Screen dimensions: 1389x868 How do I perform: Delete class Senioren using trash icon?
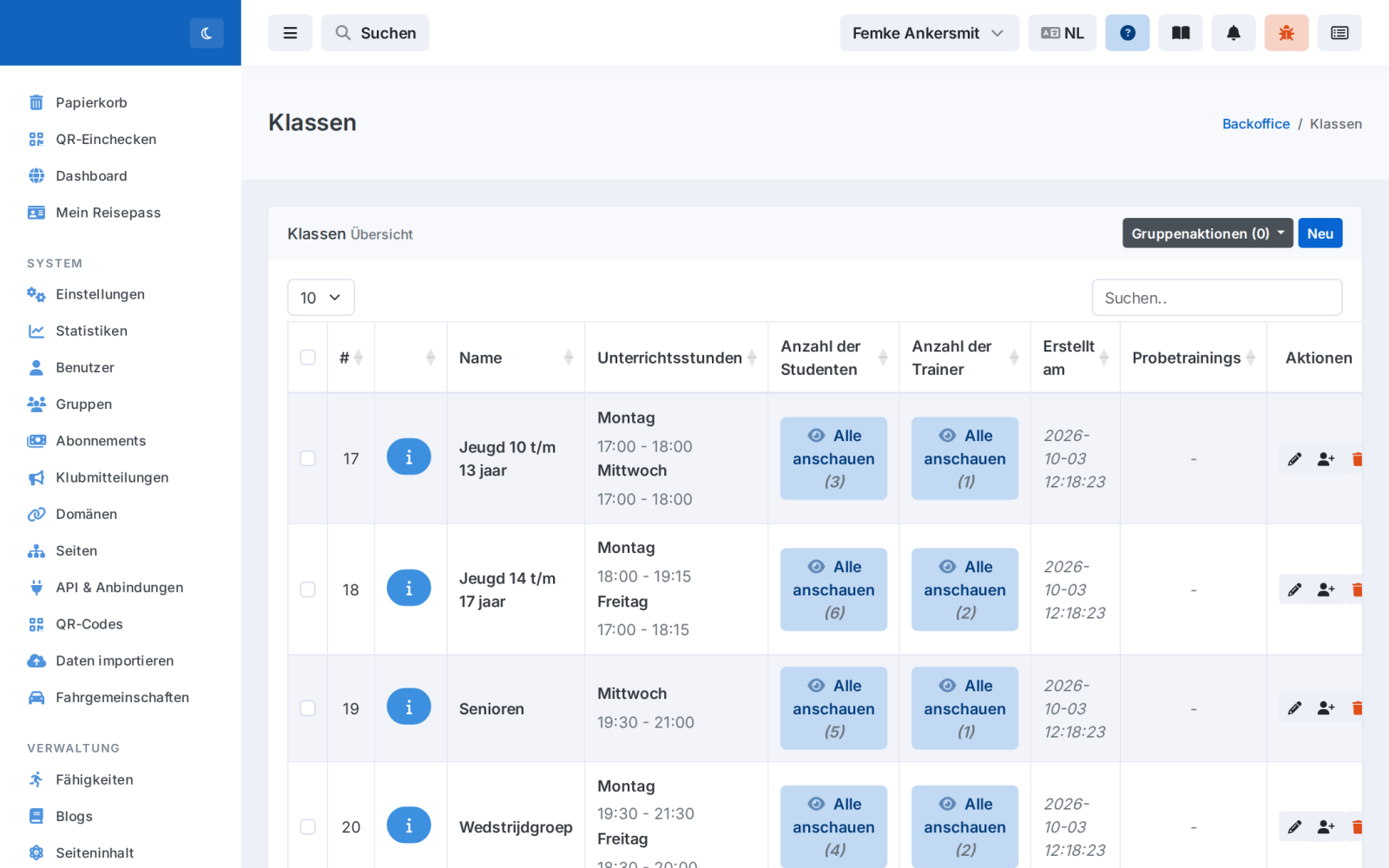click(x=1356, y=708)
